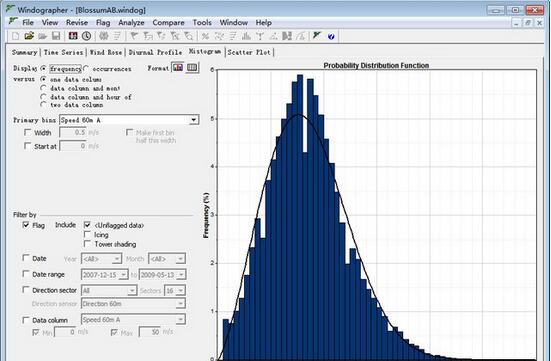Open the Sectors 16 dropdown

click(175, 291)
